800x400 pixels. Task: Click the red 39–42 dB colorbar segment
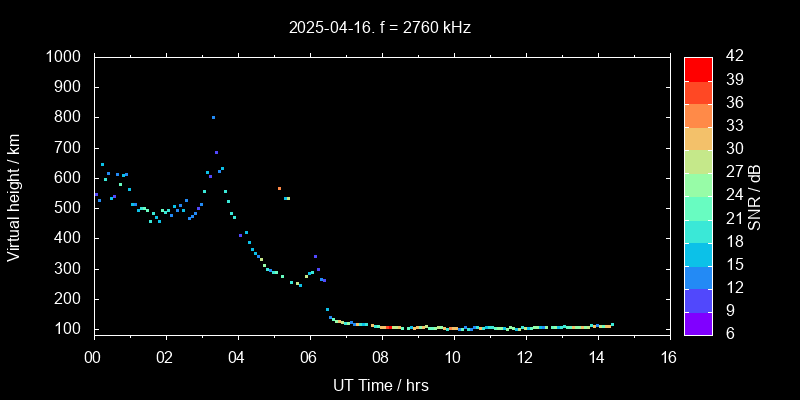(x=698, y=68)
